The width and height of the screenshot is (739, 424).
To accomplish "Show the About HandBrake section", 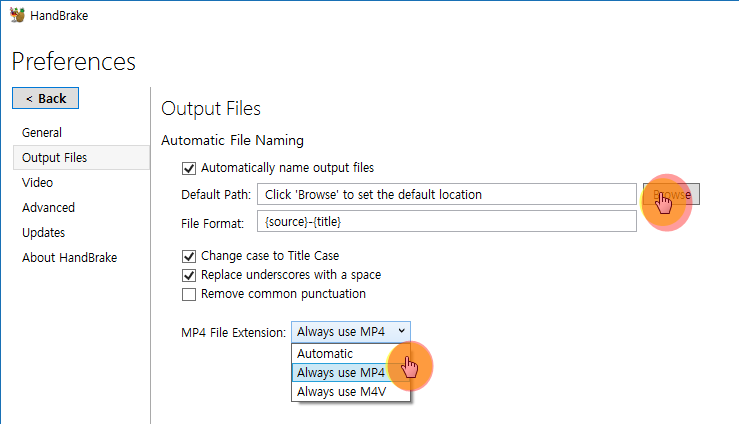I will point(69,257).
